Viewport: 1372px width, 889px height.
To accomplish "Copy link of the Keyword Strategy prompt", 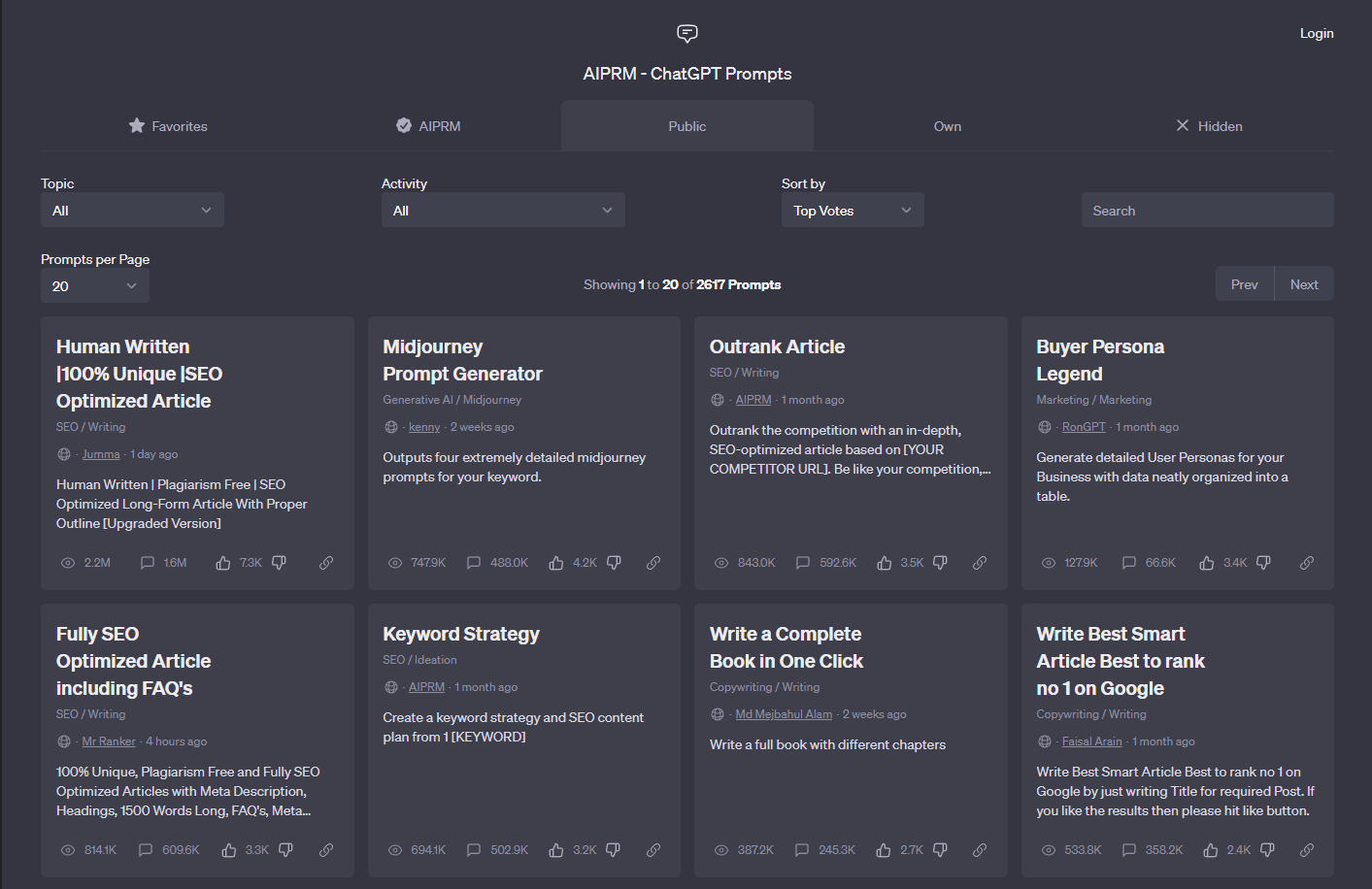I will 653,850.
